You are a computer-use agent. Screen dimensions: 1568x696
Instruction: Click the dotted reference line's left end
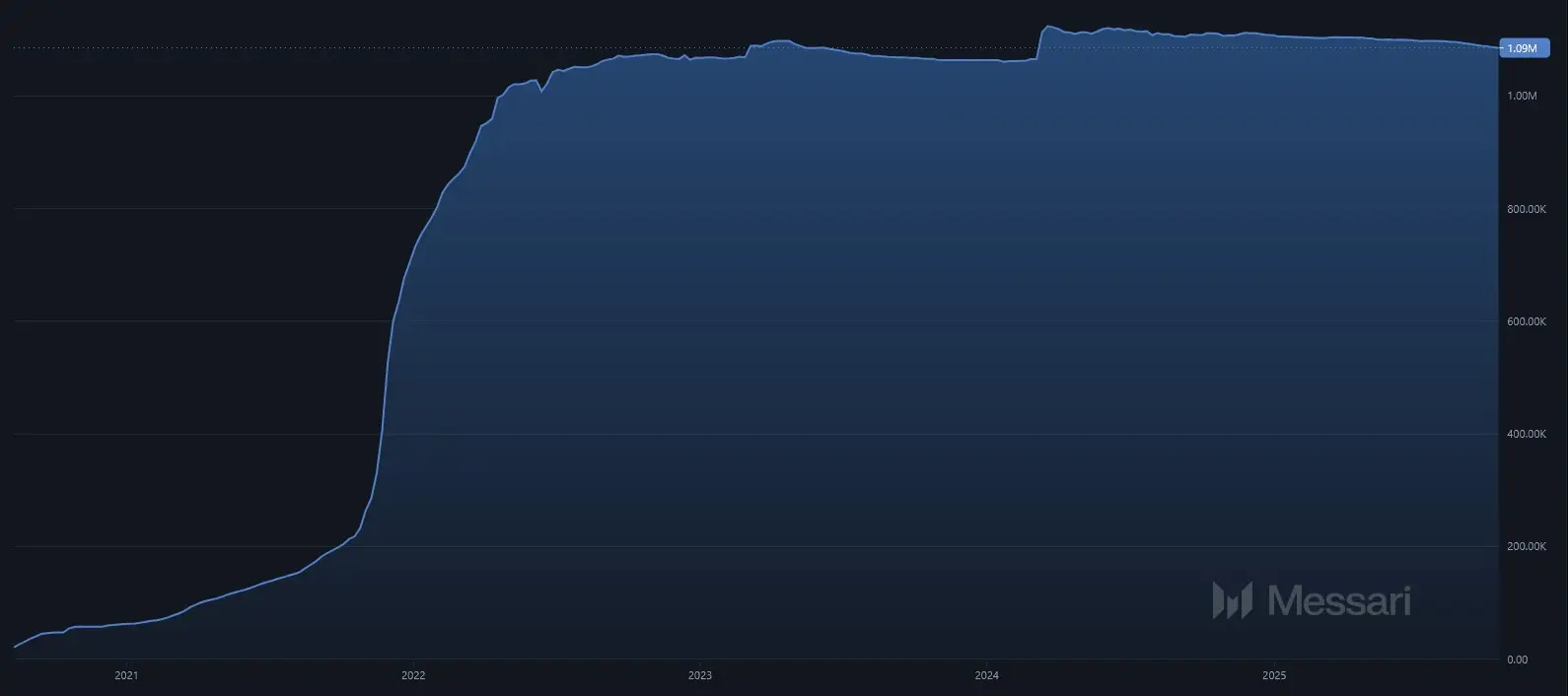tap(16, 47)
